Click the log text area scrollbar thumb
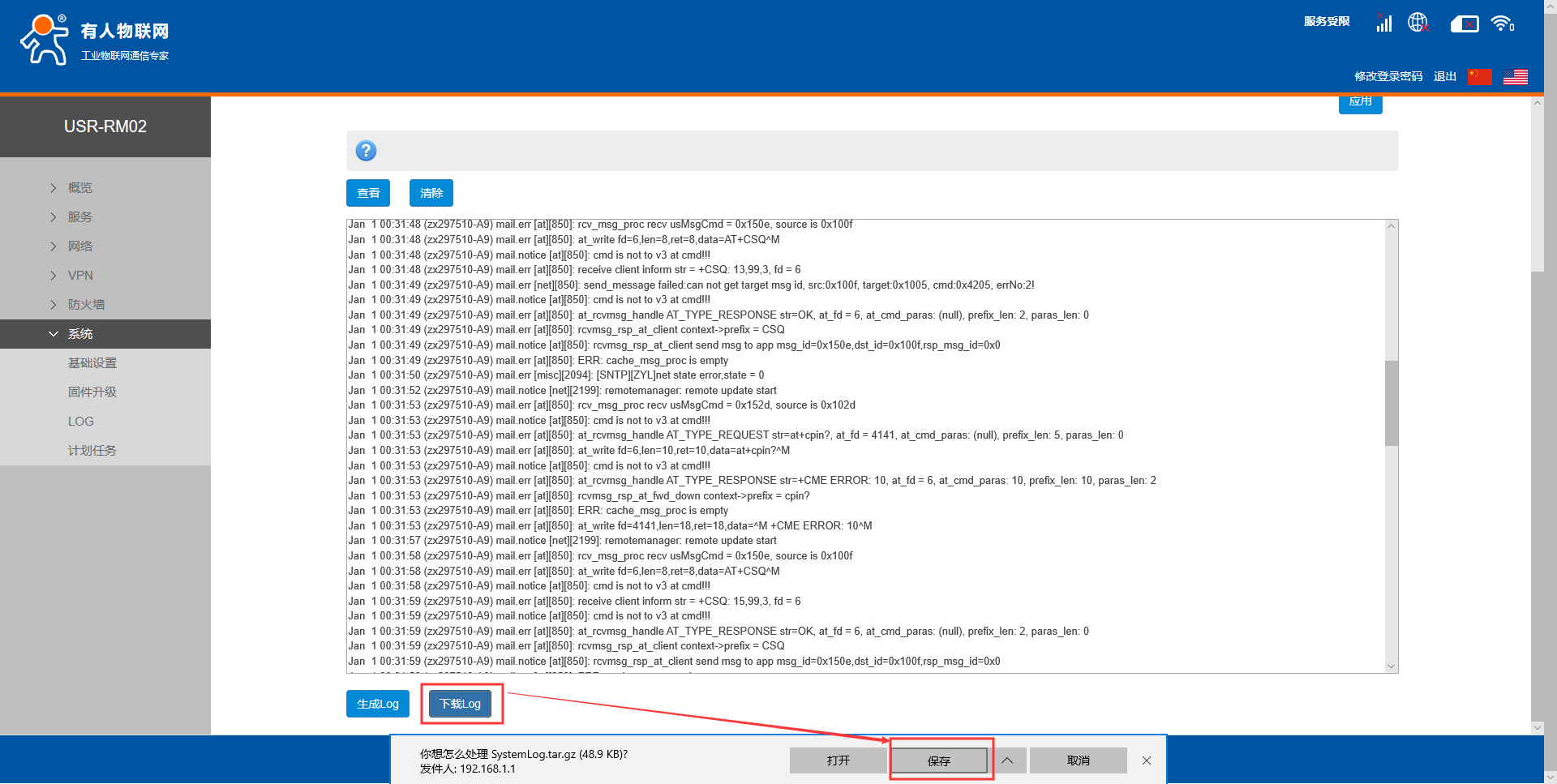The width and height of the screenshot is (1557, 784). 1391,403
